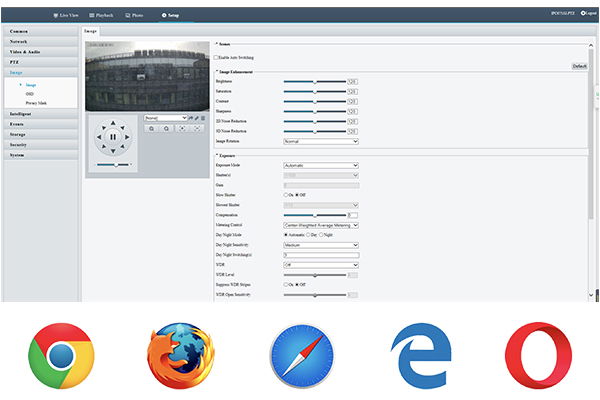Image resolution: width=600 pixels, height=400 pixels.
Task: Open the Video & Audio sidebar menu
Action: coord(41,52)
